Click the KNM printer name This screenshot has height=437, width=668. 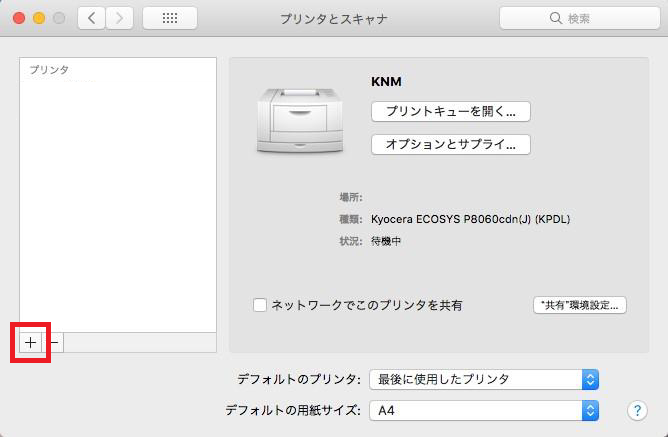[386, 83]
